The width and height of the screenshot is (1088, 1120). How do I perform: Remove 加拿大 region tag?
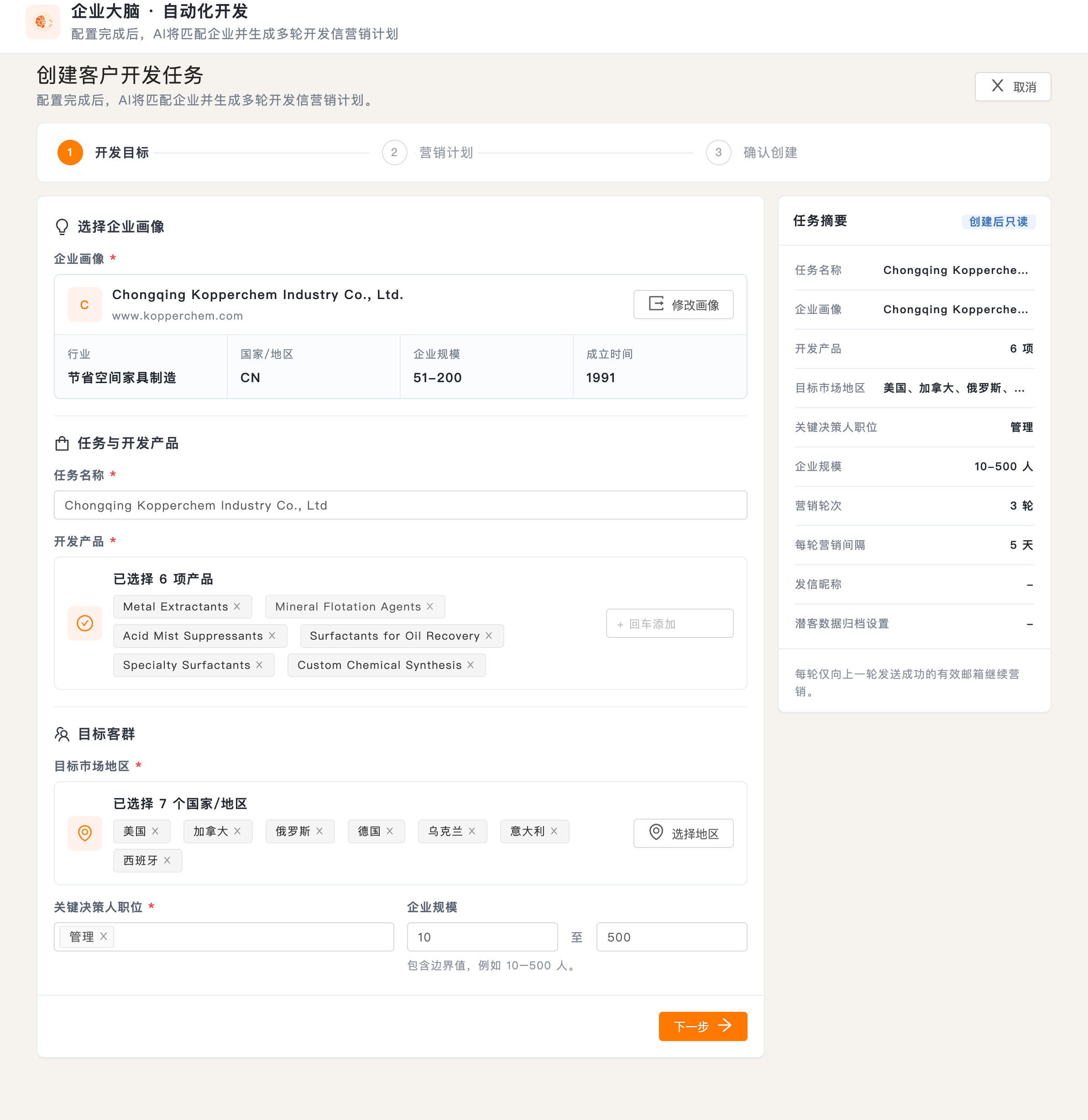pyautogui.click(x=238, y=831)
